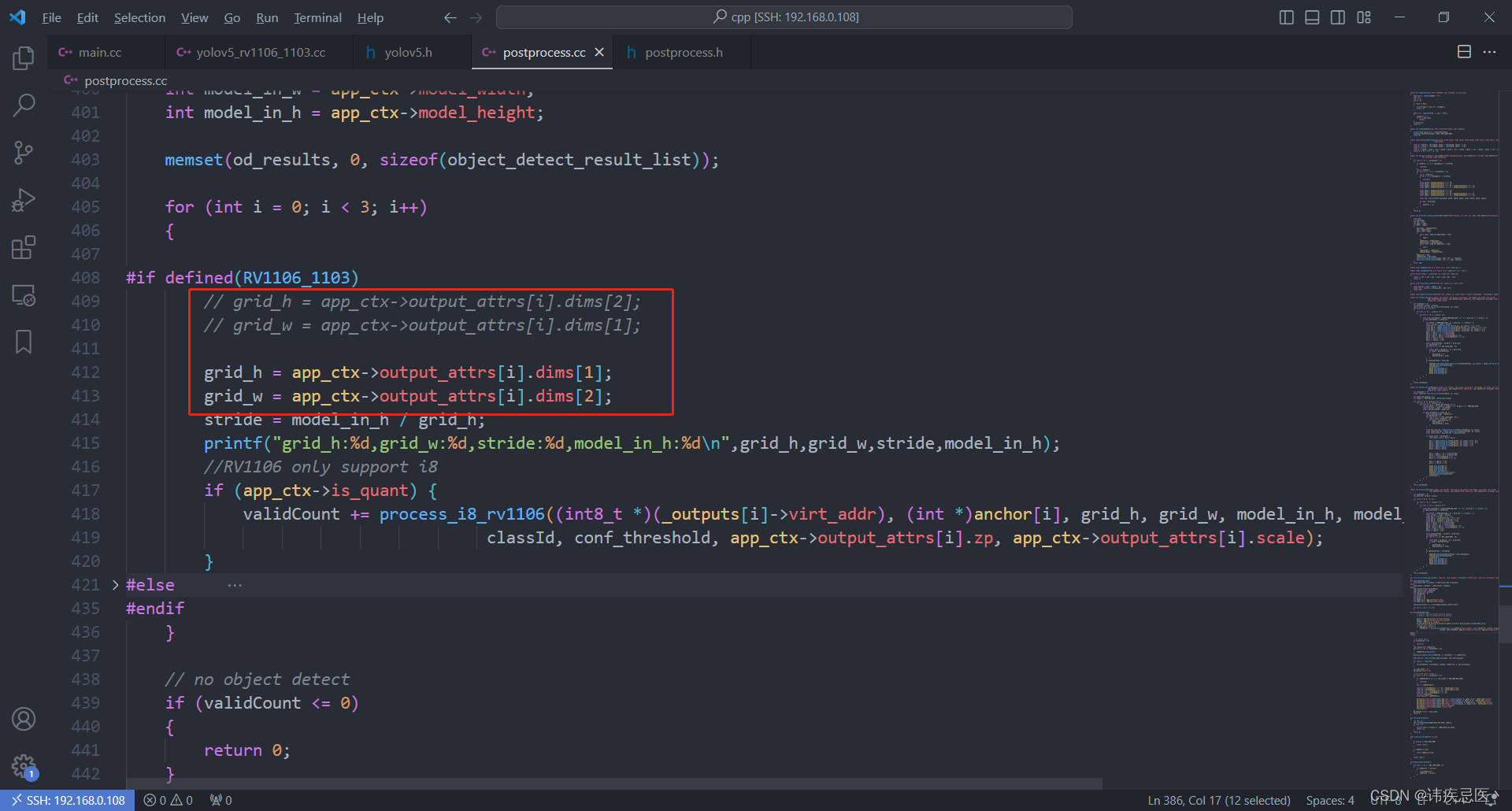Open the Help menu

(370, 17)
